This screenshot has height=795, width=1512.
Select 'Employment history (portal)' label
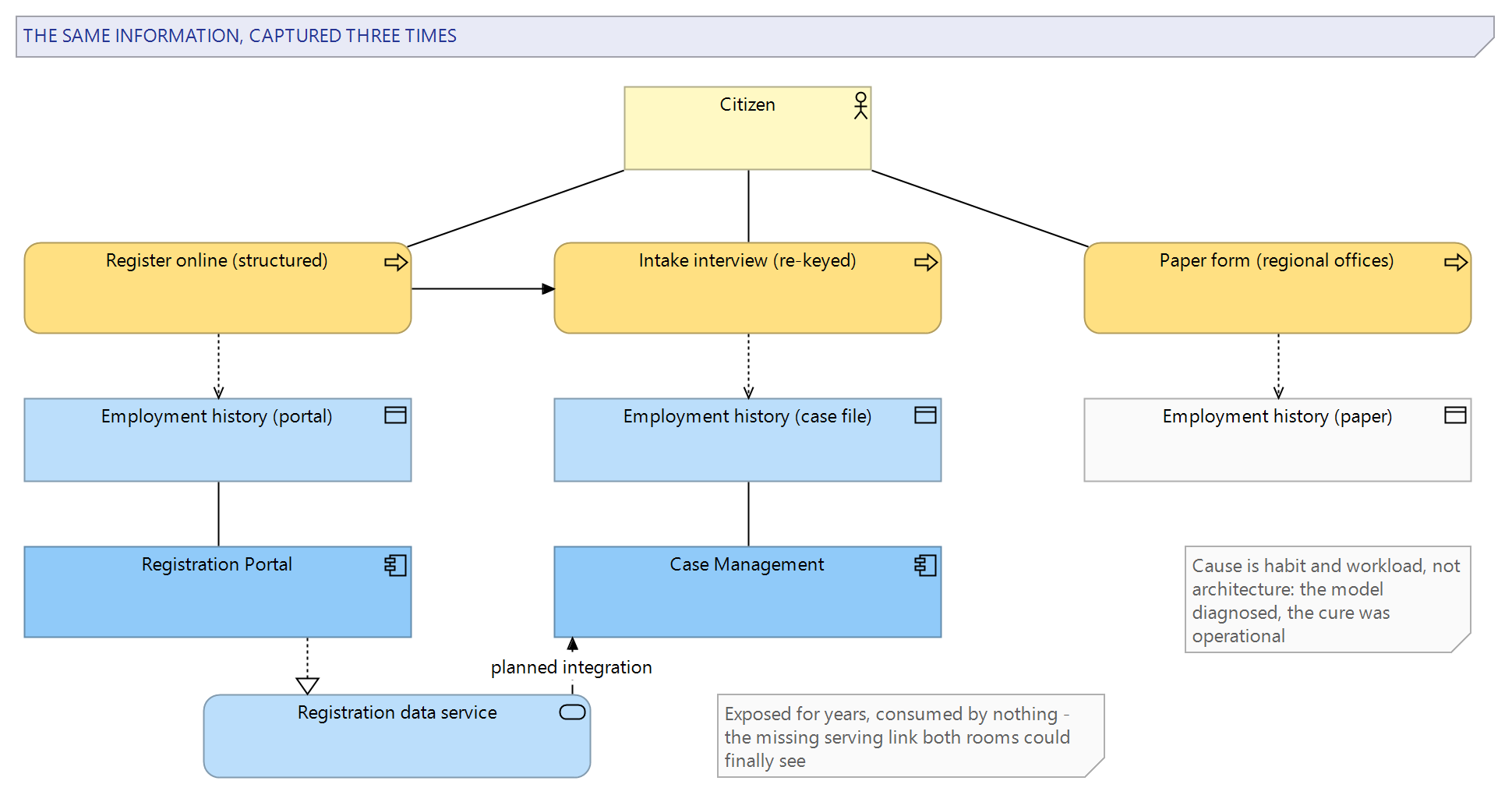pos(217,416)
